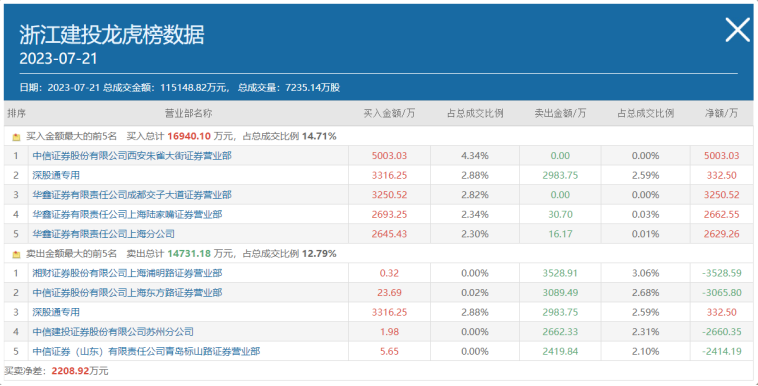The image size is (758, 386).
Task: Click the 买卖净差 2208.92 value
Action: click(70, 371)
